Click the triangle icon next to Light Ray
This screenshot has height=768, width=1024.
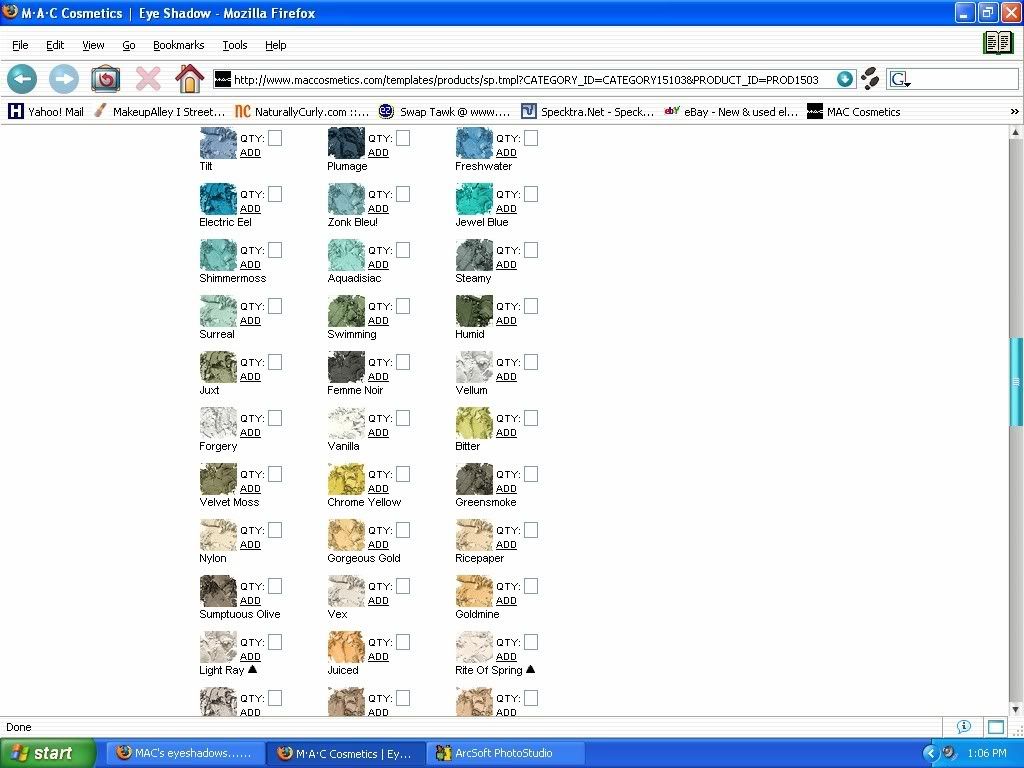[x=253, y=669]
